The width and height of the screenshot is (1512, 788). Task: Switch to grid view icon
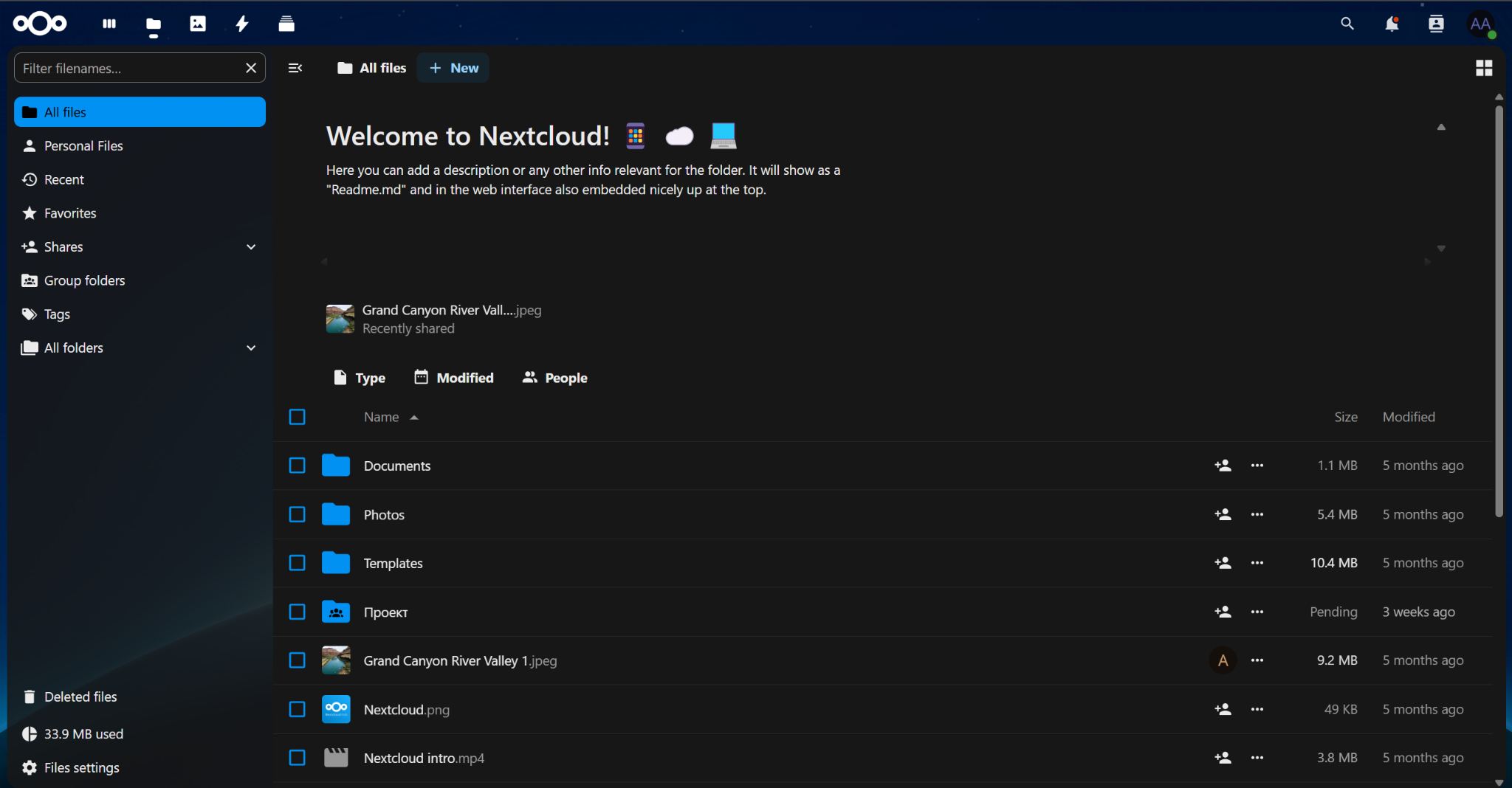coord(1484,68)
